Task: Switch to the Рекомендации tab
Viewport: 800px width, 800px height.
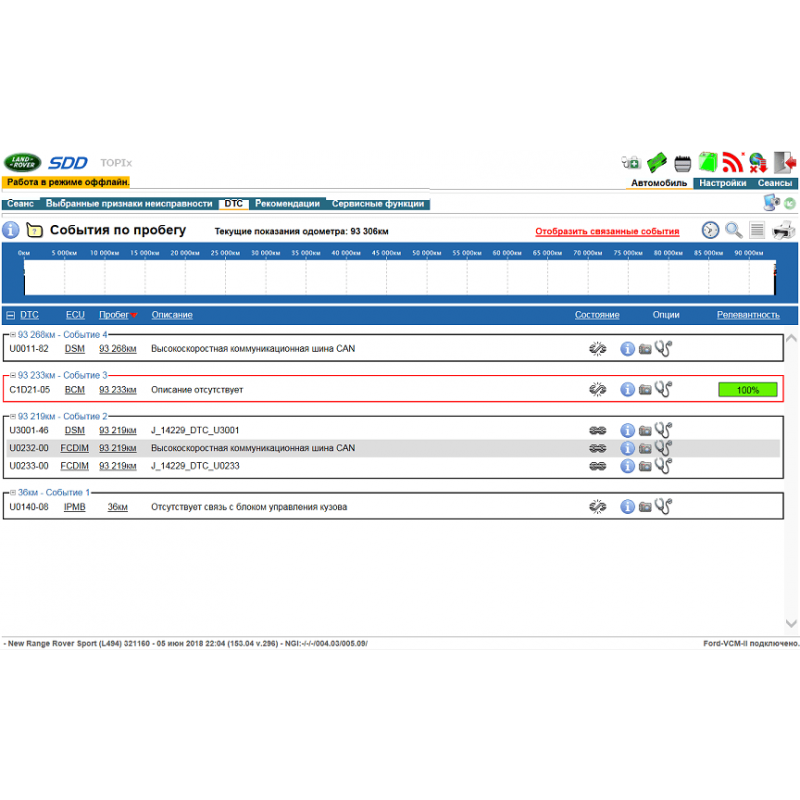Action: (287, 204)
